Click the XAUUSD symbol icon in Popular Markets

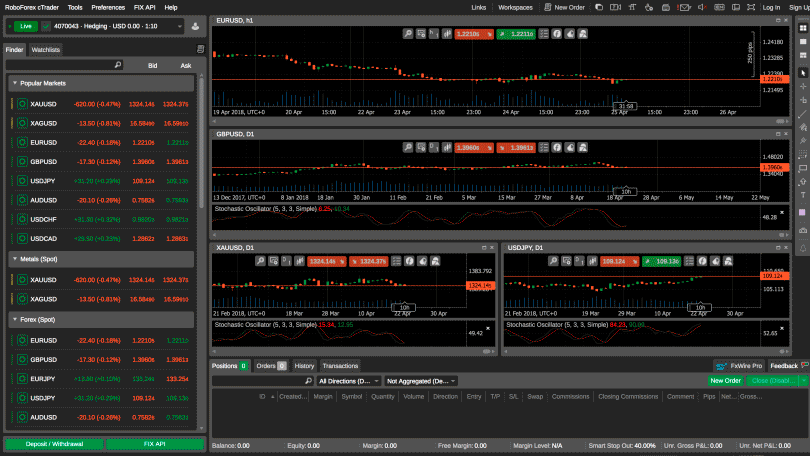point(20,104)
